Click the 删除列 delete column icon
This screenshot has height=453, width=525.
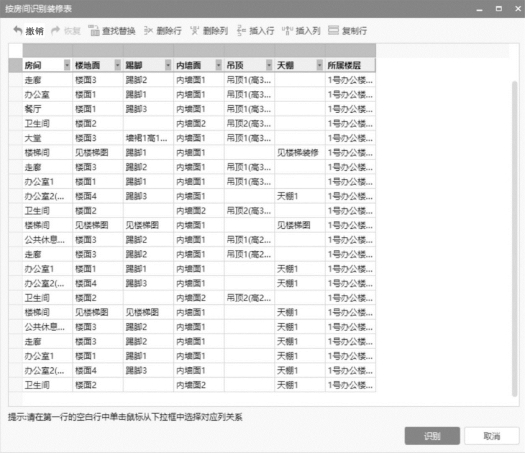[195, 31]
